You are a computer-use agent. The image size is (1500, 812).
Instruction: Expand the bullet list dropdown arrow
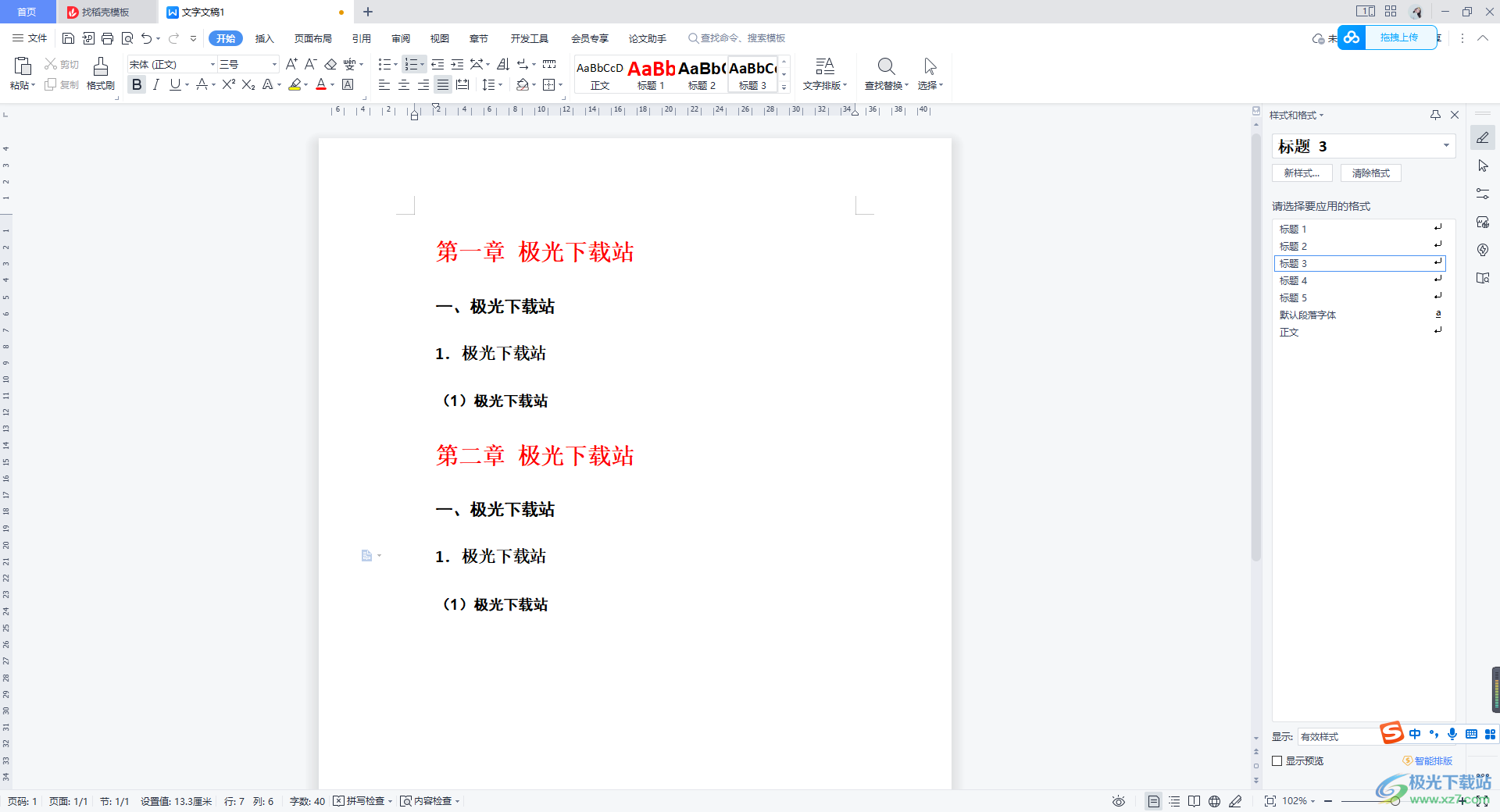(395, 64)
